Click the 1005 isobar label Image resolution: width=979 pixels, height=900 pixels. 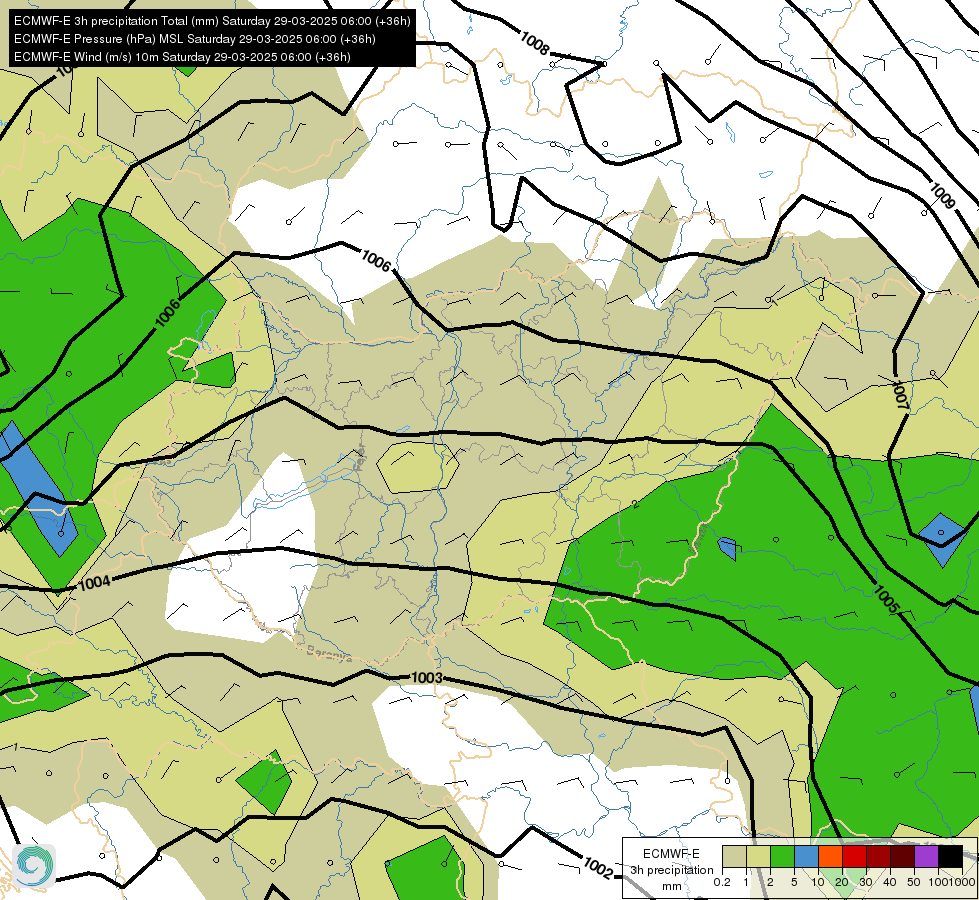pyautogui.click(x=886, y=598)
